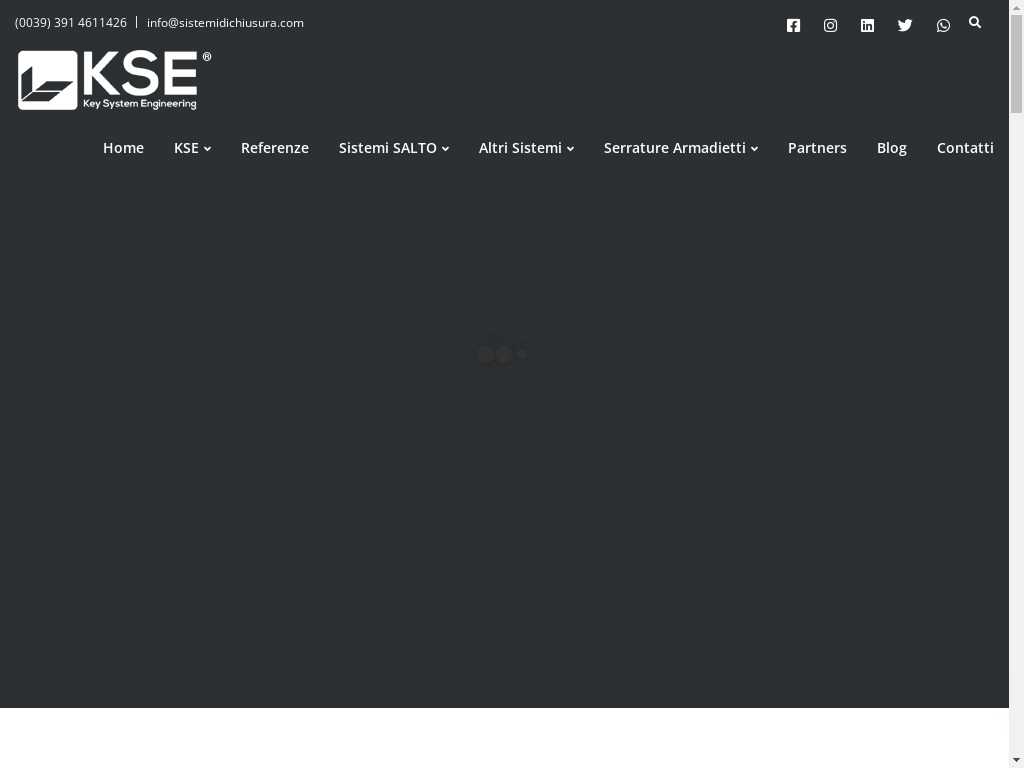Open the Altri Sistemi dropdown

(526, 148)
